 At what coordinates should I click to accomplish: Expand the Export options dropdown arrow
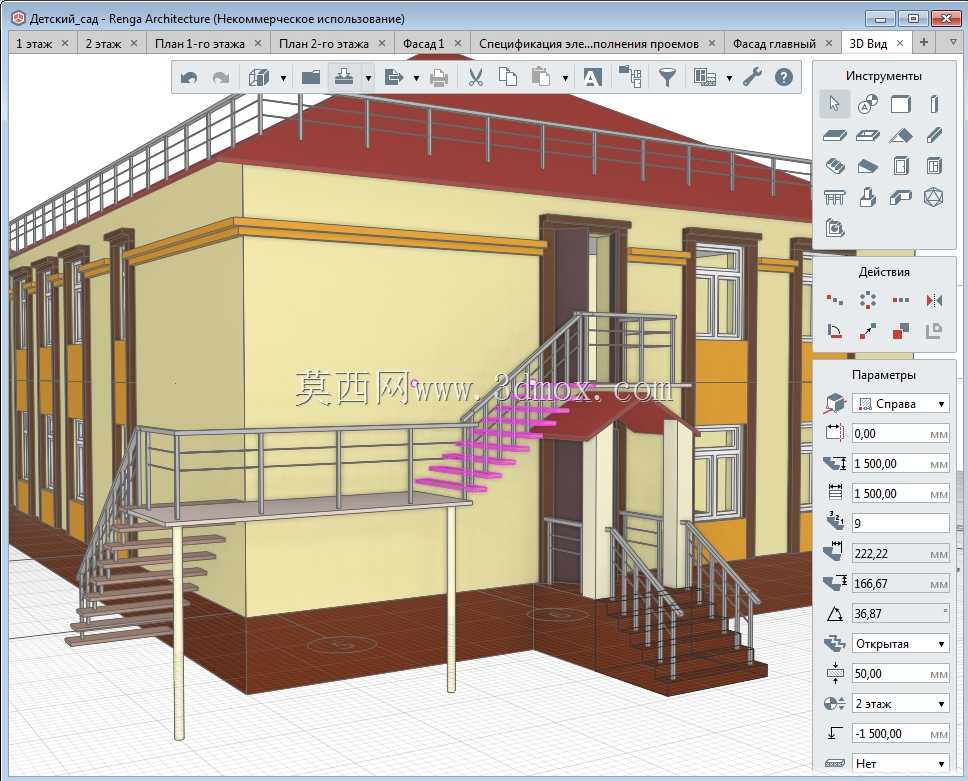(416, 78)
